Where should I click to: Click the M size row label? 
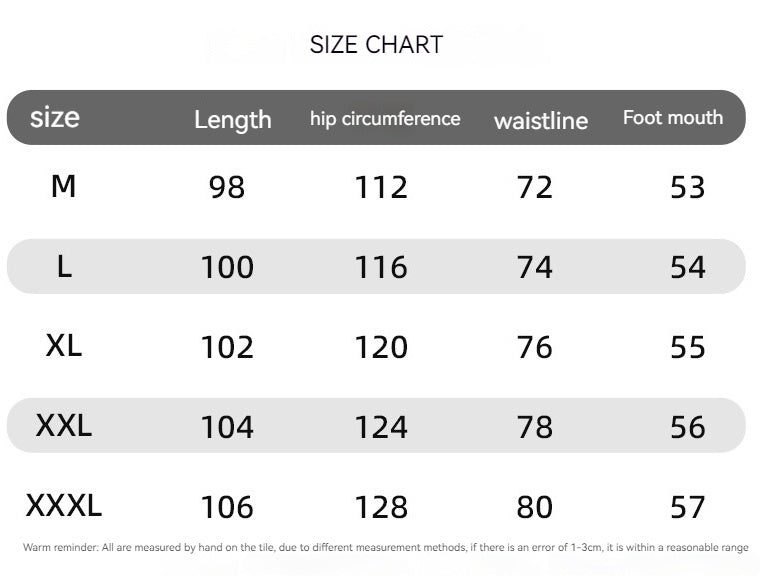(x=63, y=186)
